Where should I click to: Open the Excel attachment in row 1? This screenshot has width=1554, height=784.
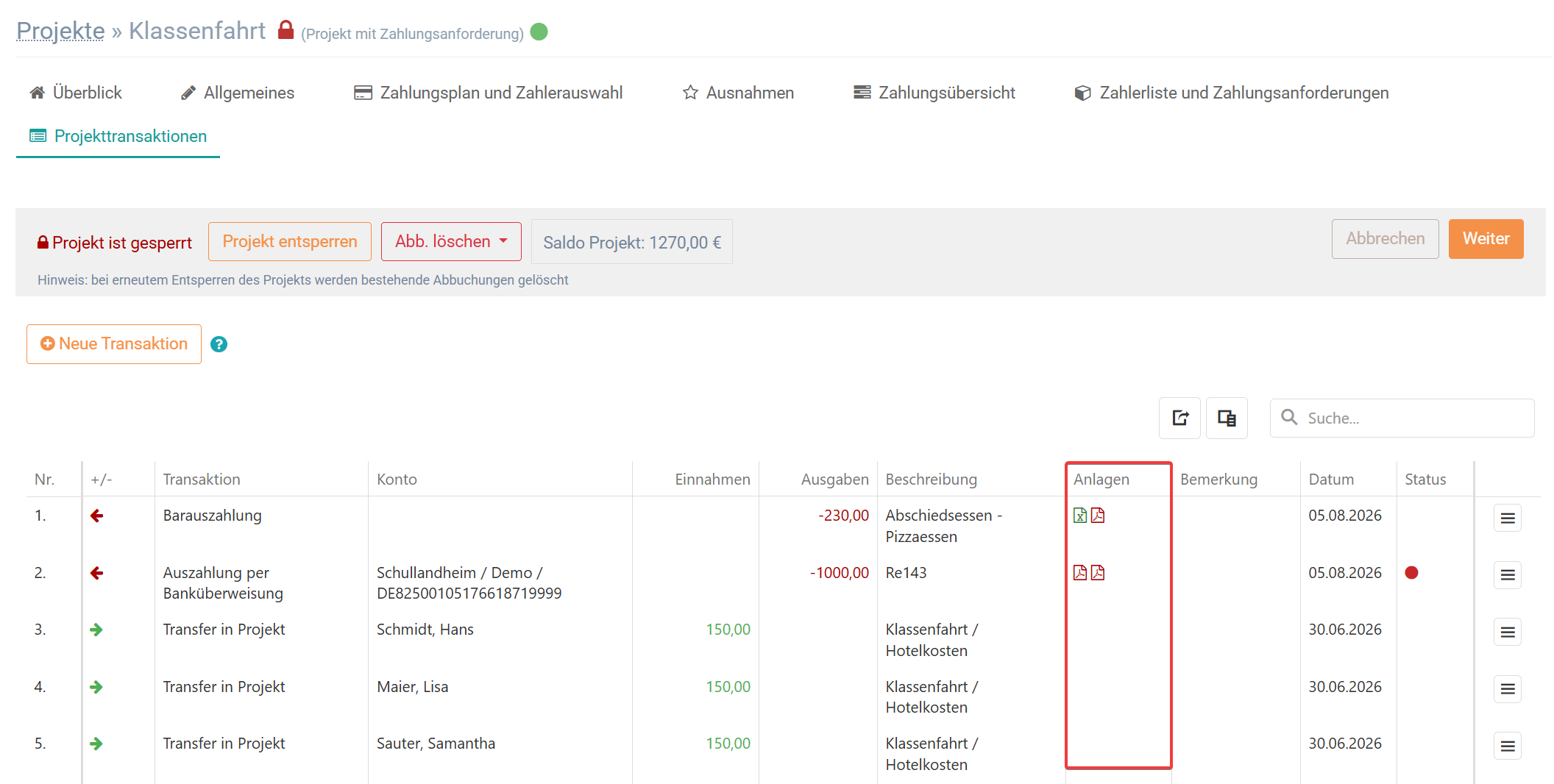pyautogui.click(x=1079, y=516)
